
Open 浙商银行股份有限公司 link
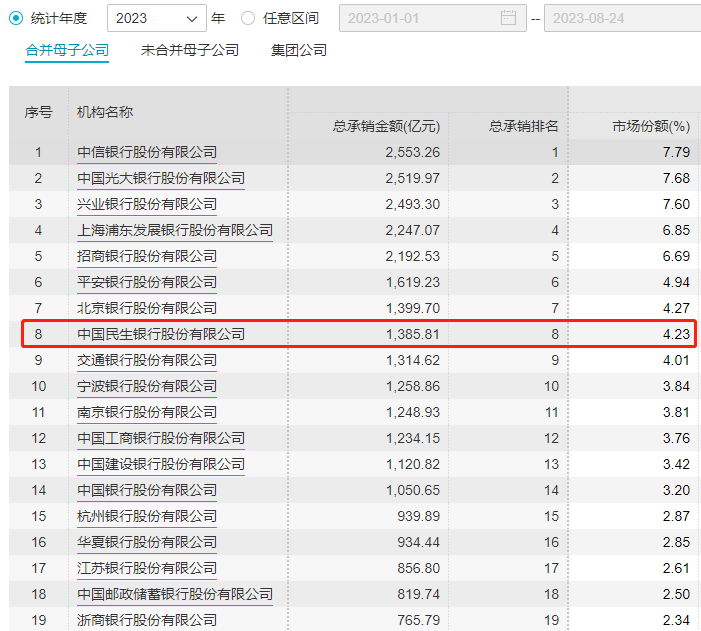[147, 620]
